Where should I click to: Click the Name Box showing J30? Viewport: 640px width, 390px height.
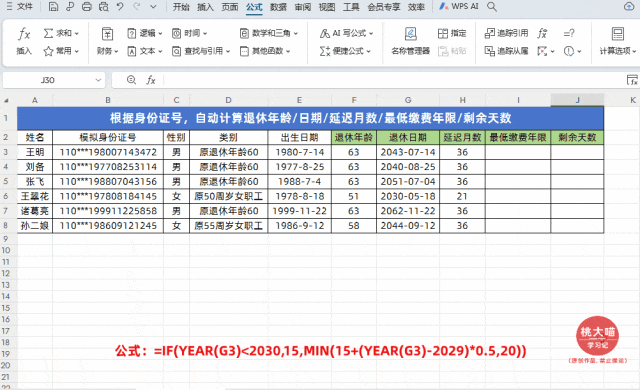48,80
